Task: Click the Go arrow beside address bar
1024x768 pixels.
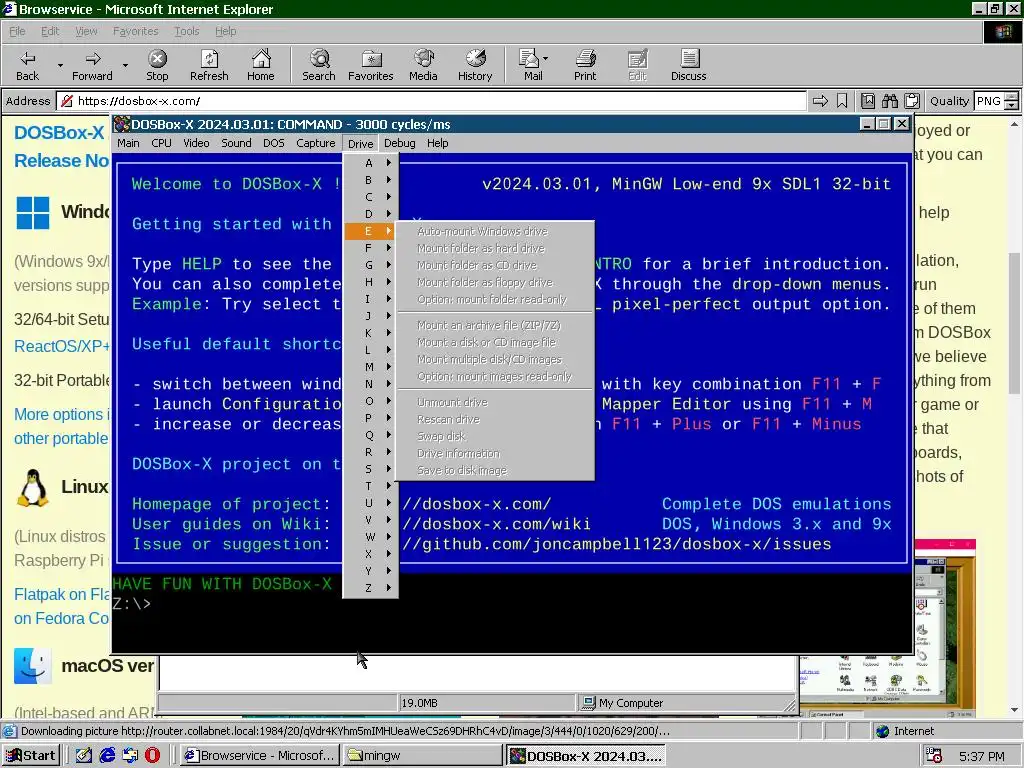Action: [820, 101]
